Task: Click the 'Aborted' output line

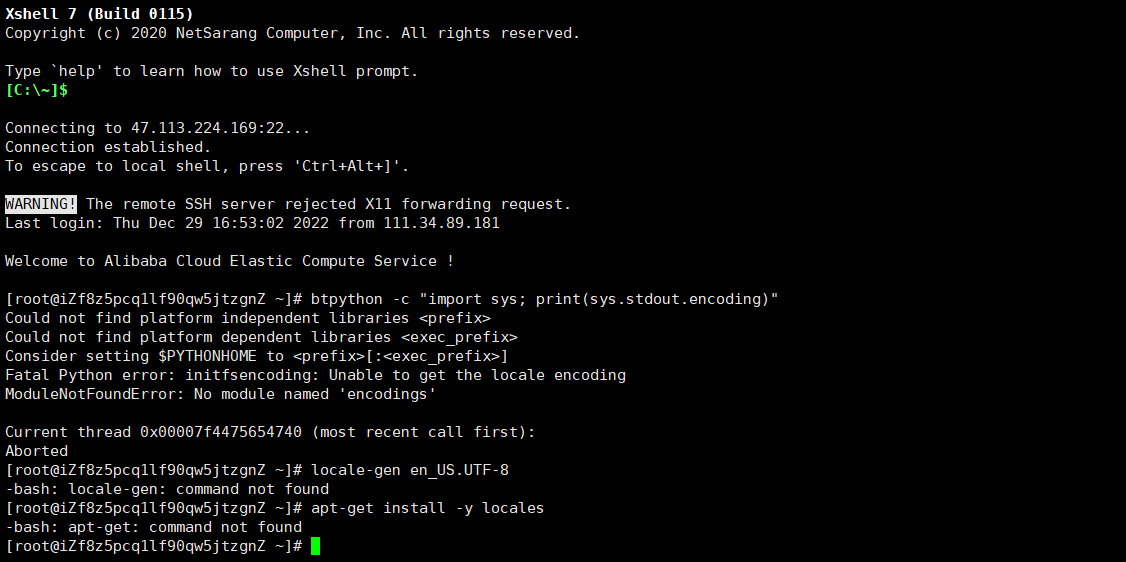Action: (37, 451)
